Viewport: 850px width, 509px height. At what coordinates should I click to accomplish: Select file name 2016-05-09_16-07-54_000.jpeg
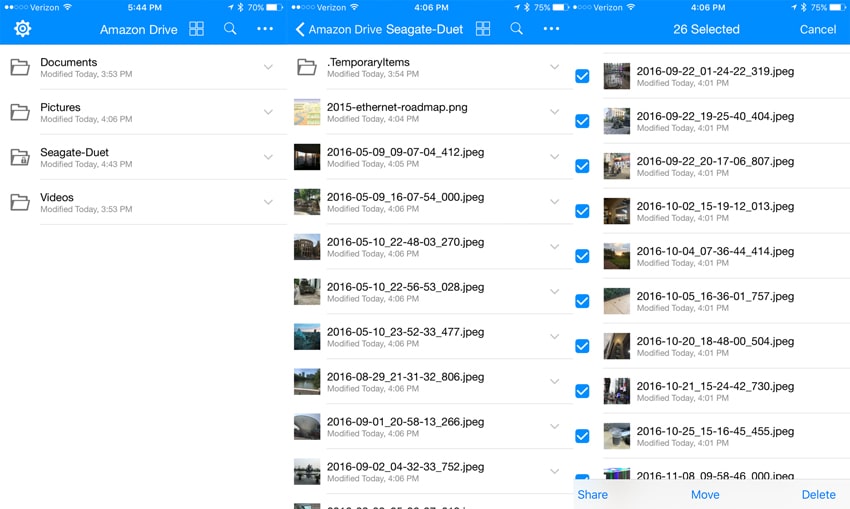[405, 197]
